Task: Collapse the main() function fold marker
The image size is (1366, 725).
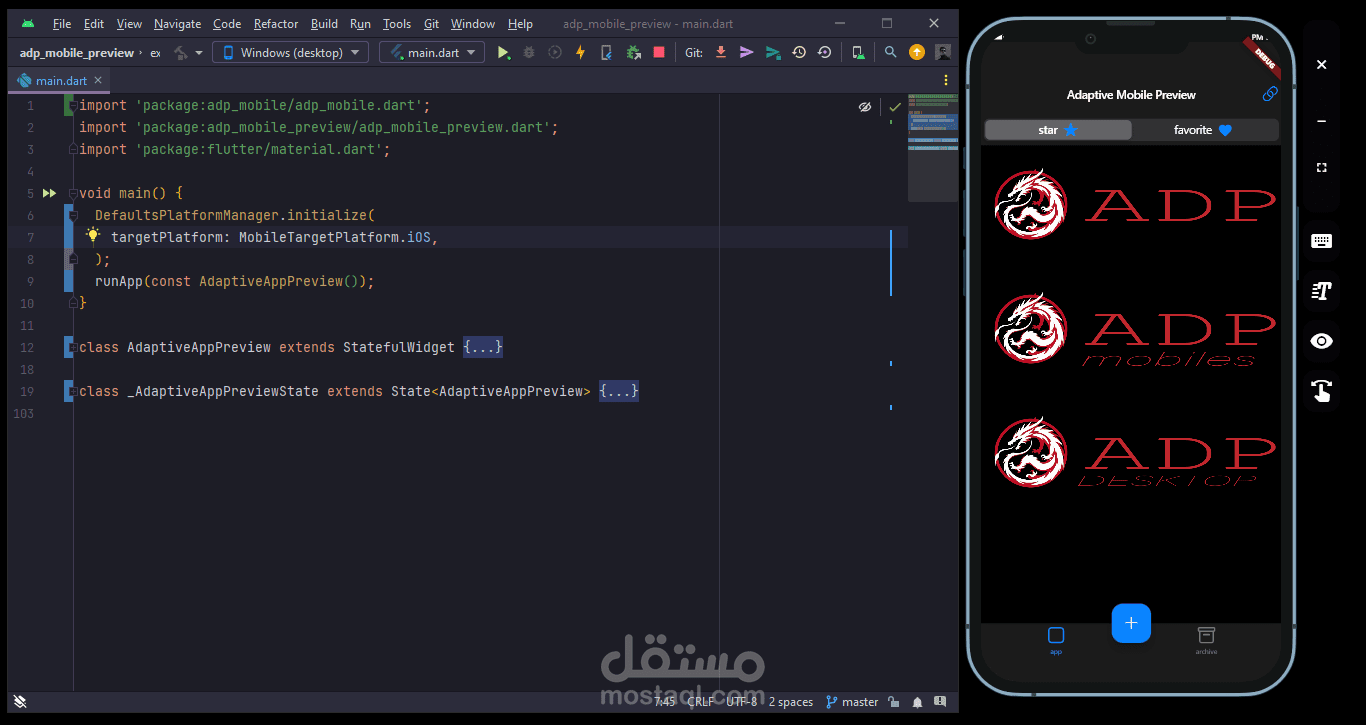Action: 73,193
